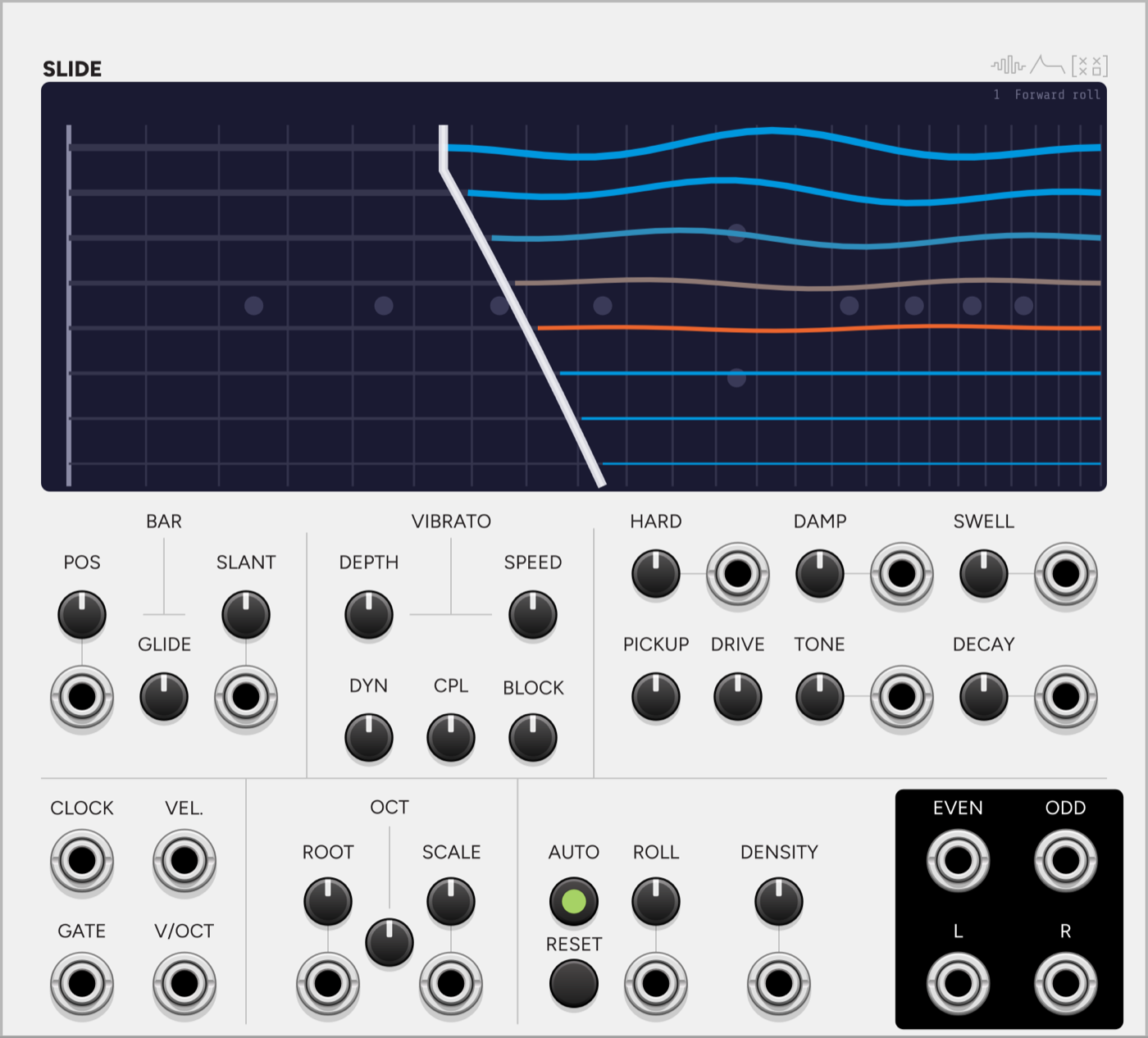Click the ROOT CV input jack

click(328, 983)
